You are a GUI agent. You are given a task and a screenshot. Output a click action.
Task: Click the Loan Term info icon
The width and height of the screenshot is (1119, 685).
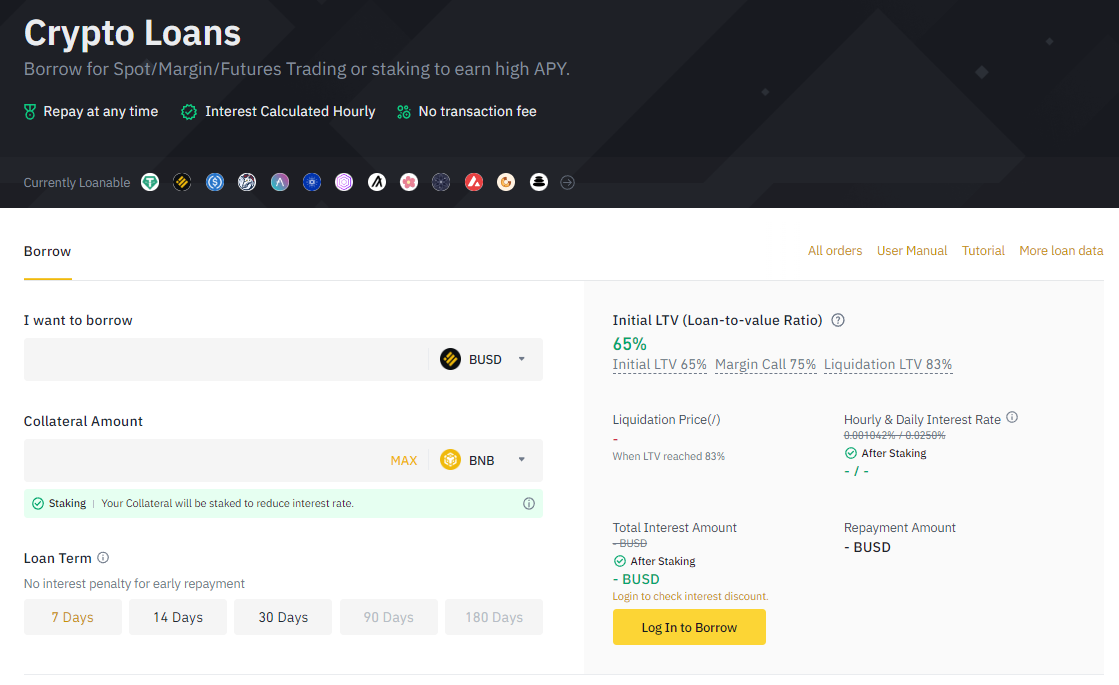(x=103, y=557)
